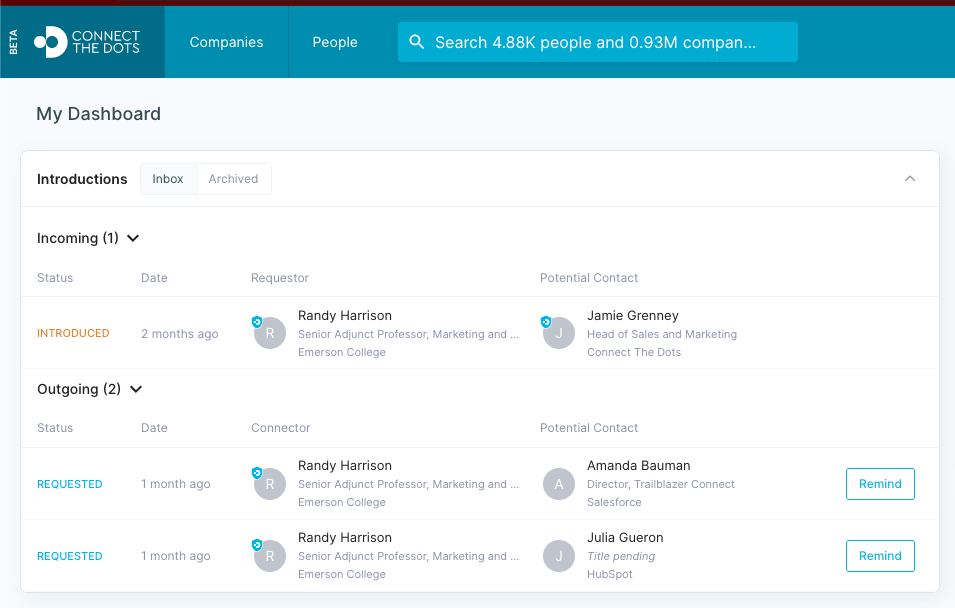Click the Salesforce company text

(614, 502)
